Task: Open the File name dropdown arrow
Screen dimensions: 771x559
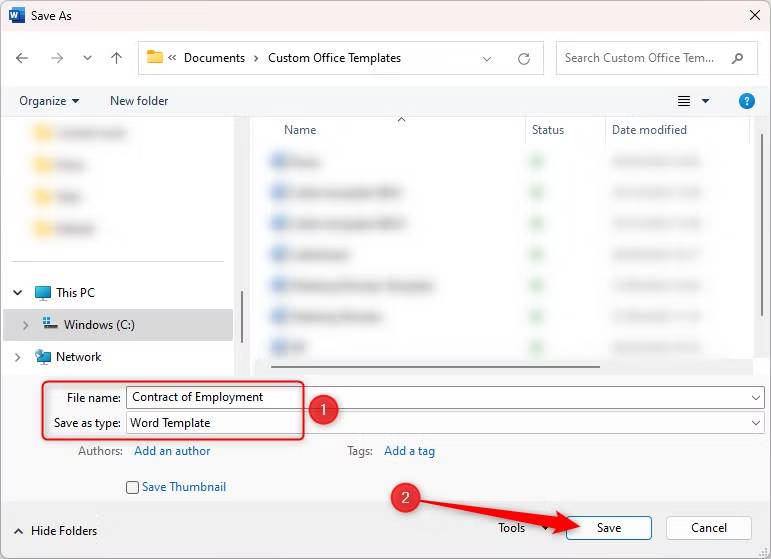Action: click(756, 397)
